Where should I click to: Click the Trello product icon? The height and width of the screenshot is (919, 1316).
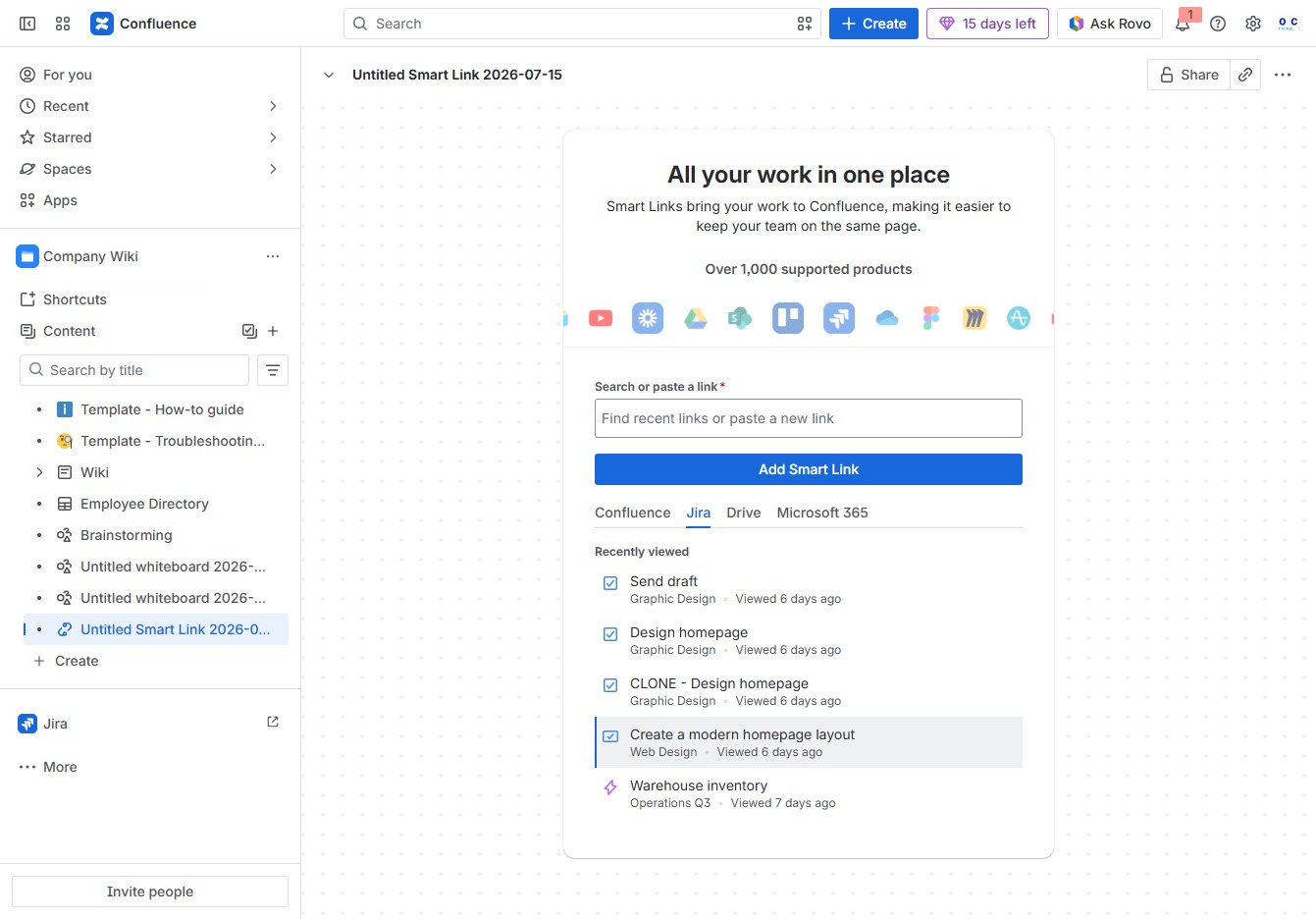[x=788, y=318]
